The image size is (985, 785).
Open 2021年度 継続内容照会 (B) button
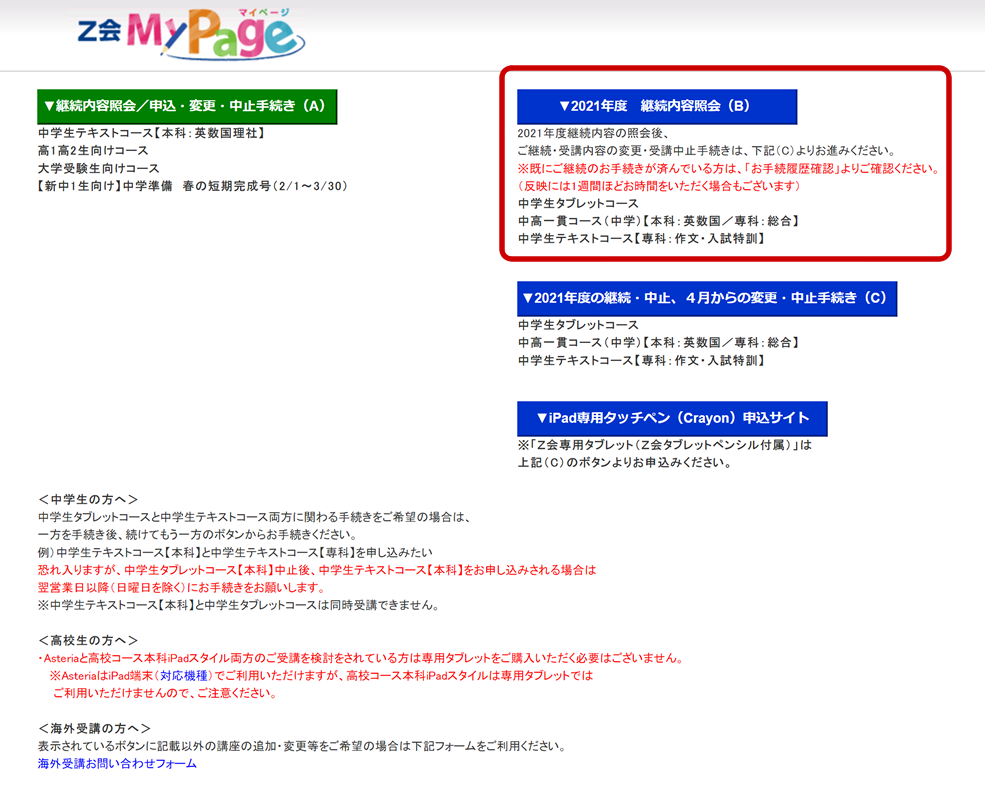click(x=656, y=106)
